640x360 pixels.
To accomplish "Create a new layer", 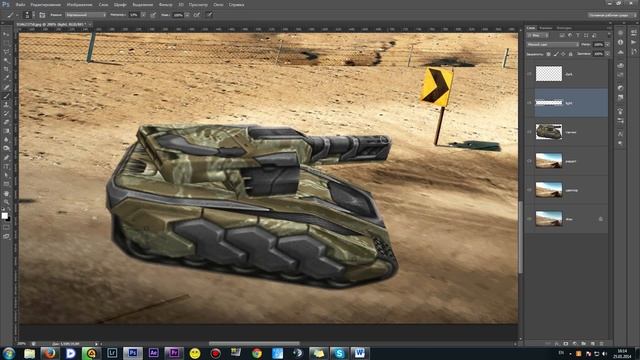I will coord(593,344).
